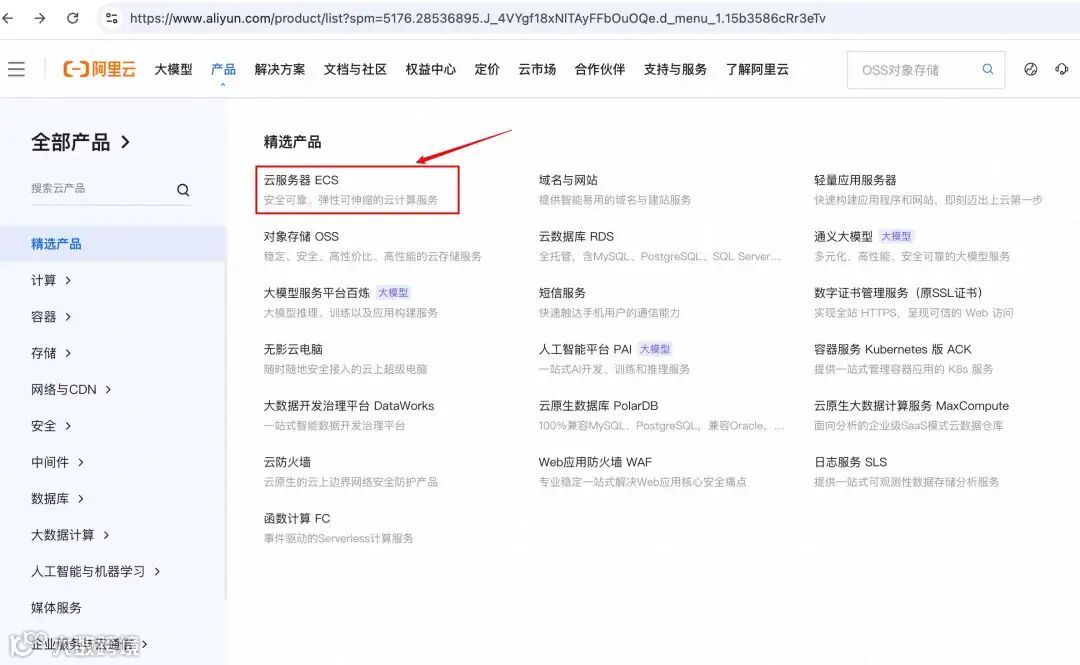1080x665 pixels.
Task: Expand the 存储 category chevron
Action: tap(68, 353)
